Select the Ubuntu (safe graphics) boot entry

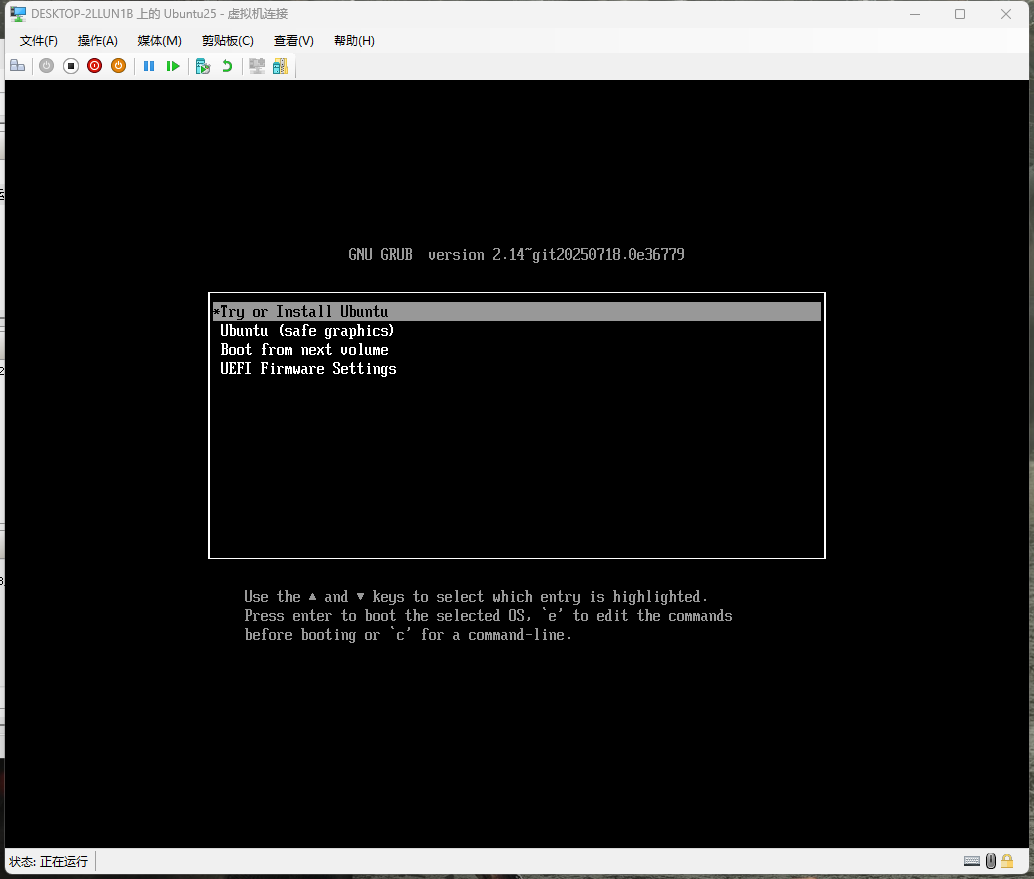tap(307, 331)
